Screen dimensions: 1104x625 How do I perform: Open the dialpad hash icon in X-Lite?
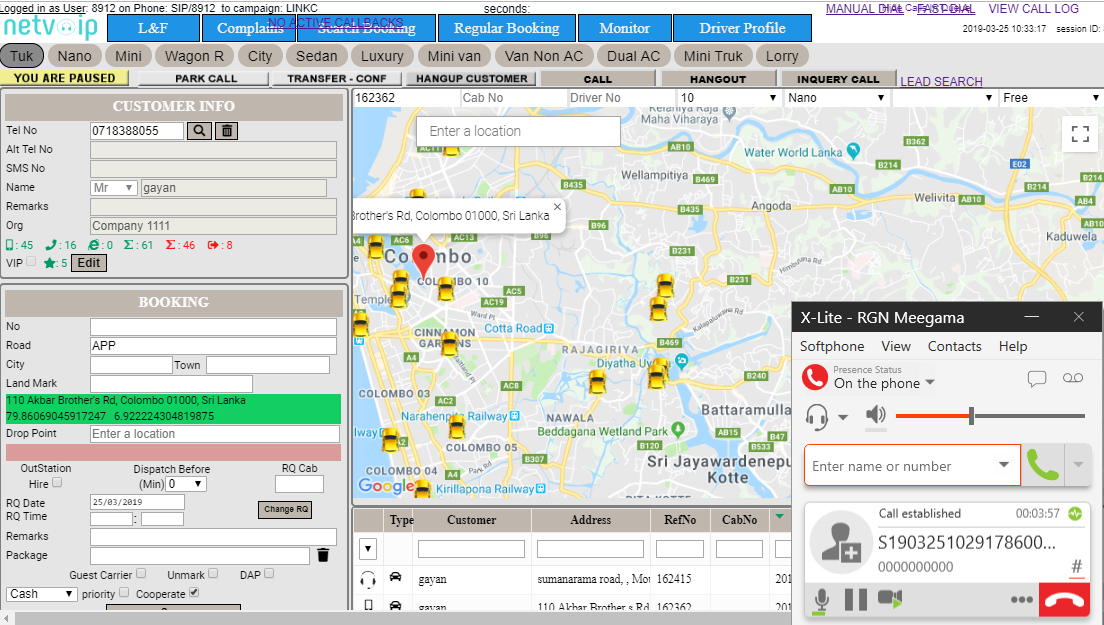pos(1077,567)
